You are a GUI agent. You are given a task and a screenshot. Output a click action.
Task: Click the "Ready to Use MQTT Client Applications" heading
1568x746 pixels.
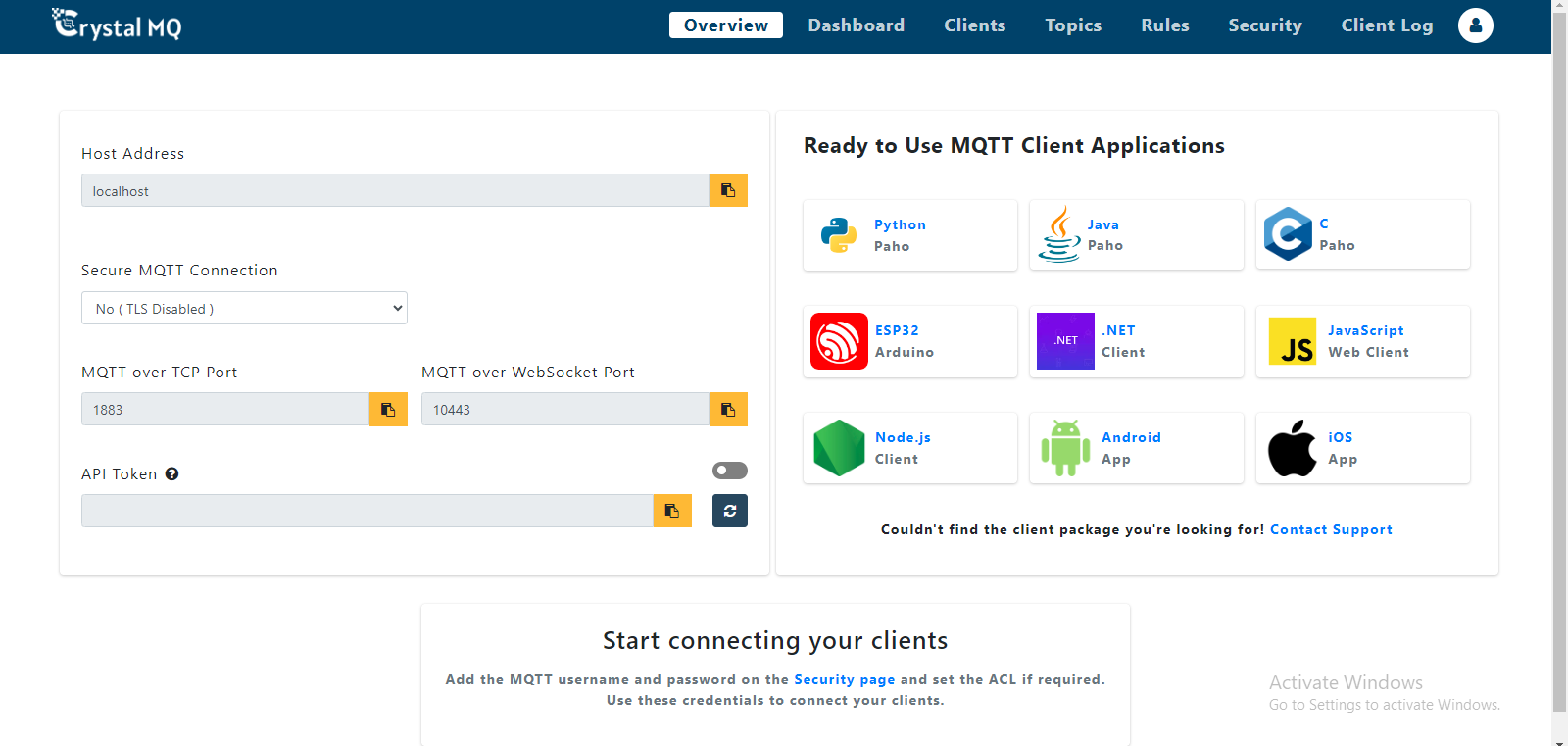coord(1014,145)
